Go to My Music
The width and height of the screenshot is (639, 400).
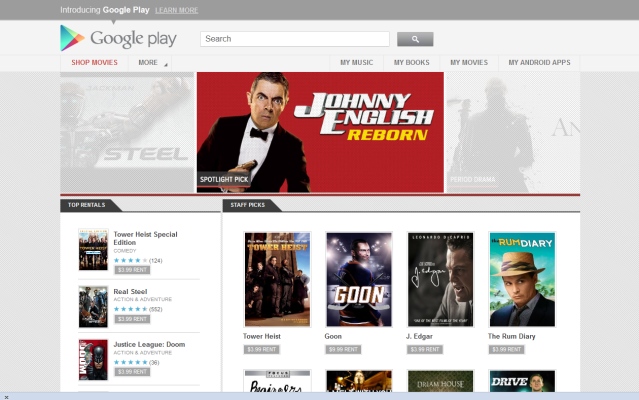click(356, 63)
